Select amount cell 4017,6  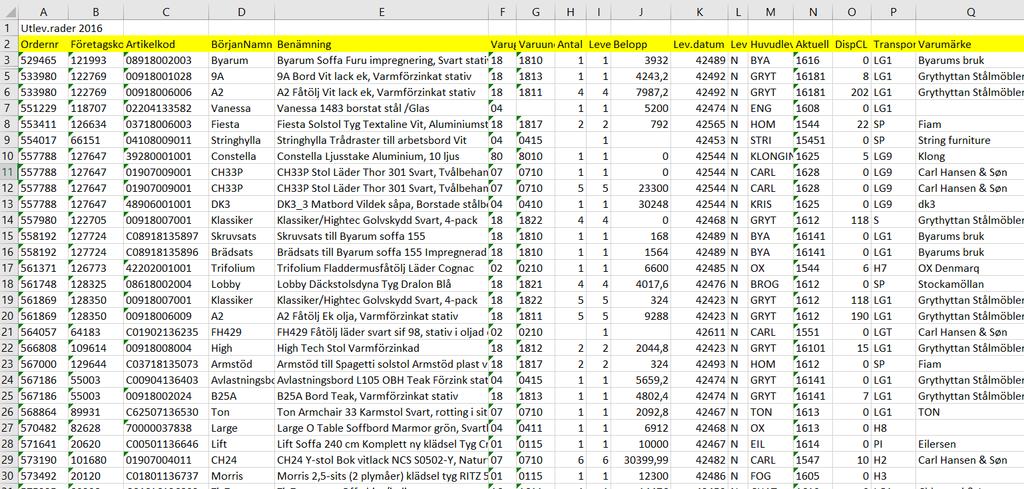641,285
